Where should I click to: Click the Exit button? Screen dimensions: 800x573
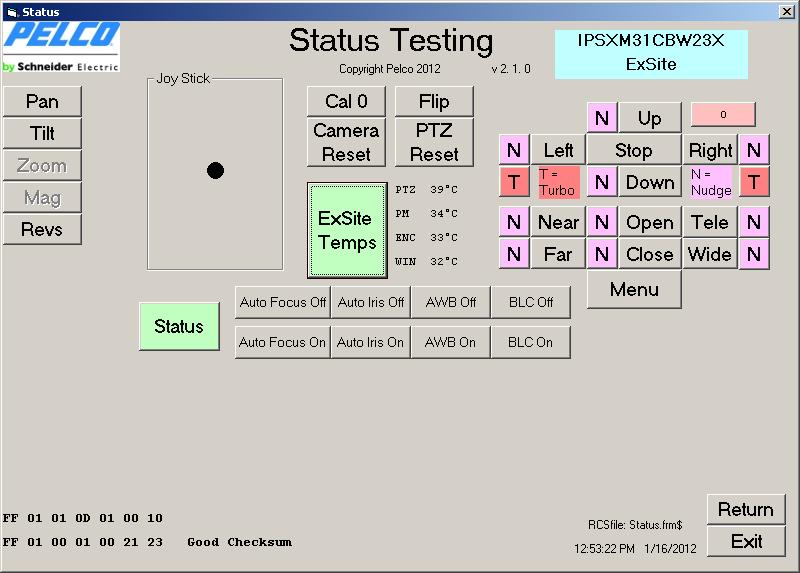(x=746, y=541)
